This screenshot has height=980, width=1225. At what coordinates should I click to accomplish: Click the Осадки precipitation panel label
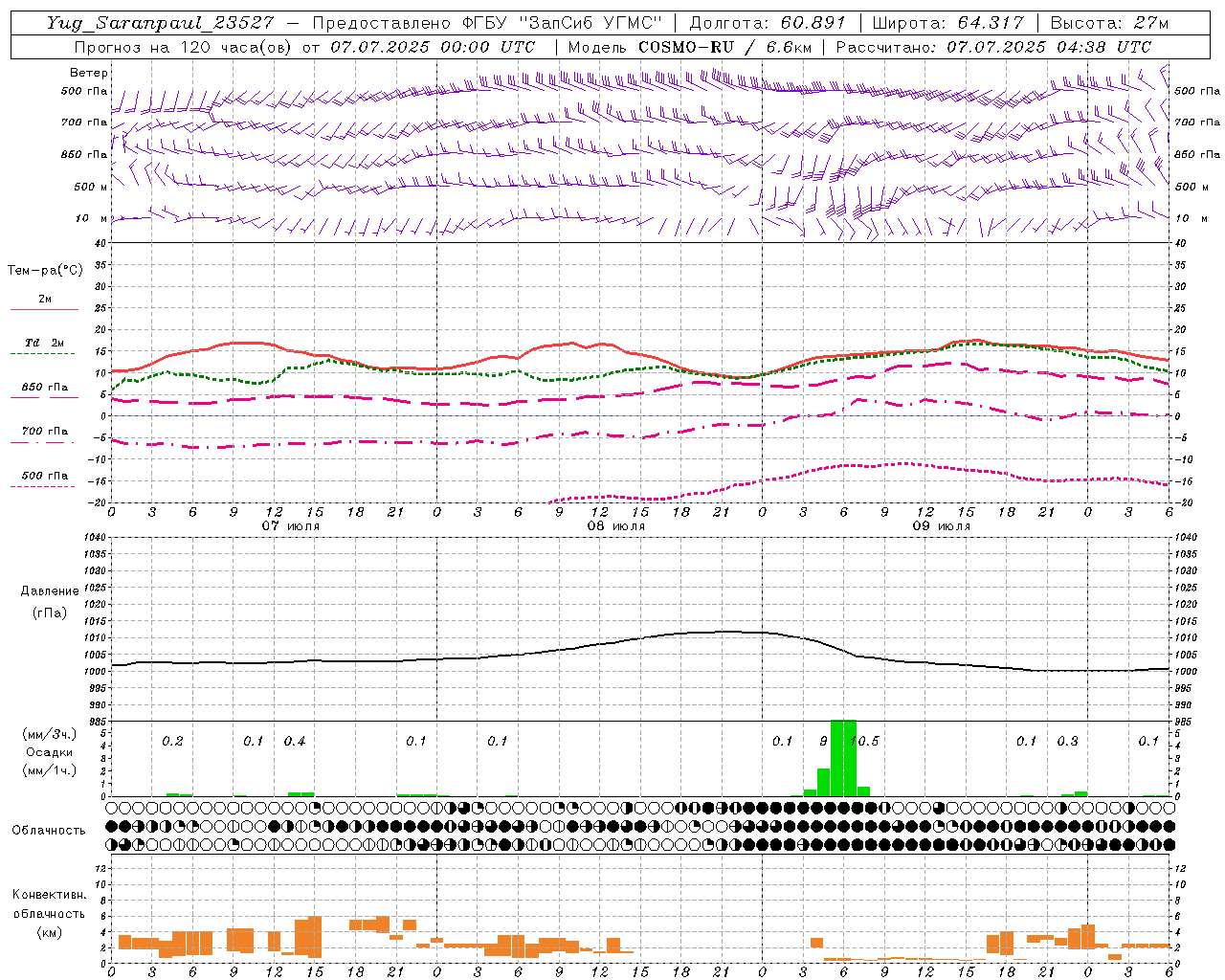50,752
